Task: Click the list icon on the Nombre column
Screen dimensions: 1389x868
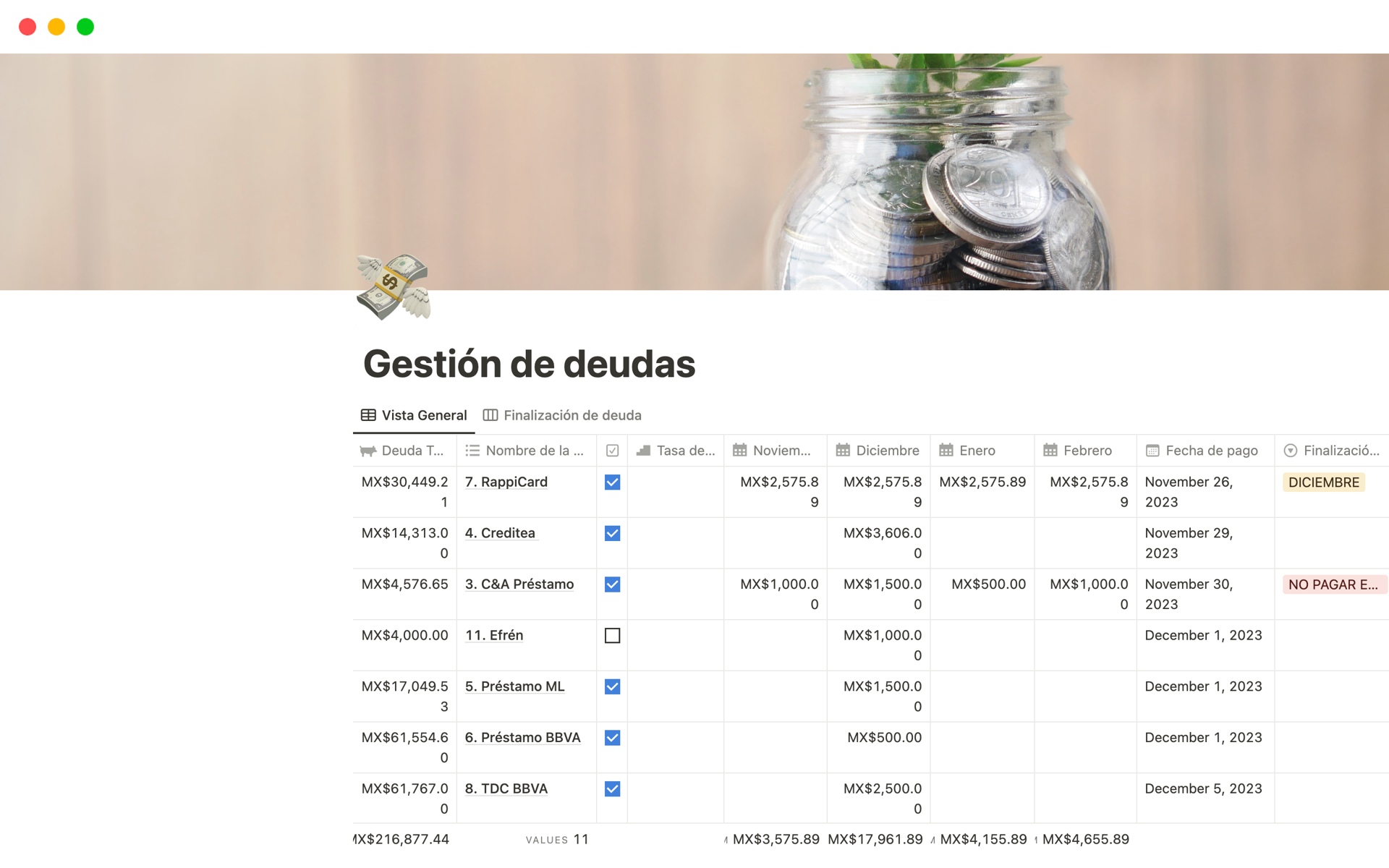Action: 472,450
